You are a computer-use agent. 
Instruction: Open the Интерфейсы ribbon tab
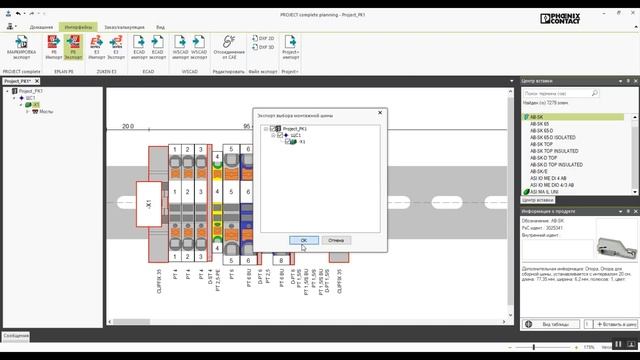(78, 27)
